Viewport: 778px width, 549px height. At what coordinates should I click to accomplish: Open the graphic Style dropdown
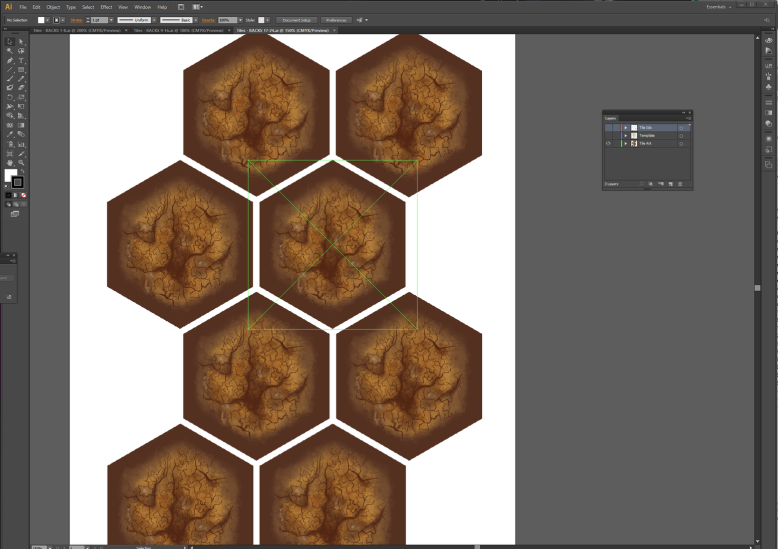pos(267,20)
